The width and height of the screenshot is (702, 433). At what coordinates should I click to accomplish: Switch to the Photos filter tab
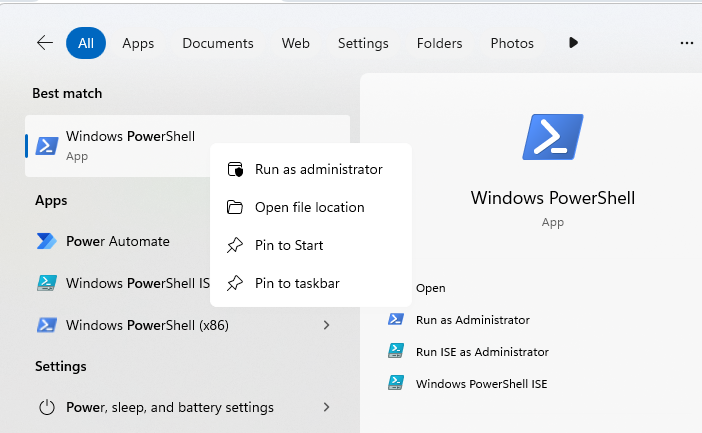512,43
